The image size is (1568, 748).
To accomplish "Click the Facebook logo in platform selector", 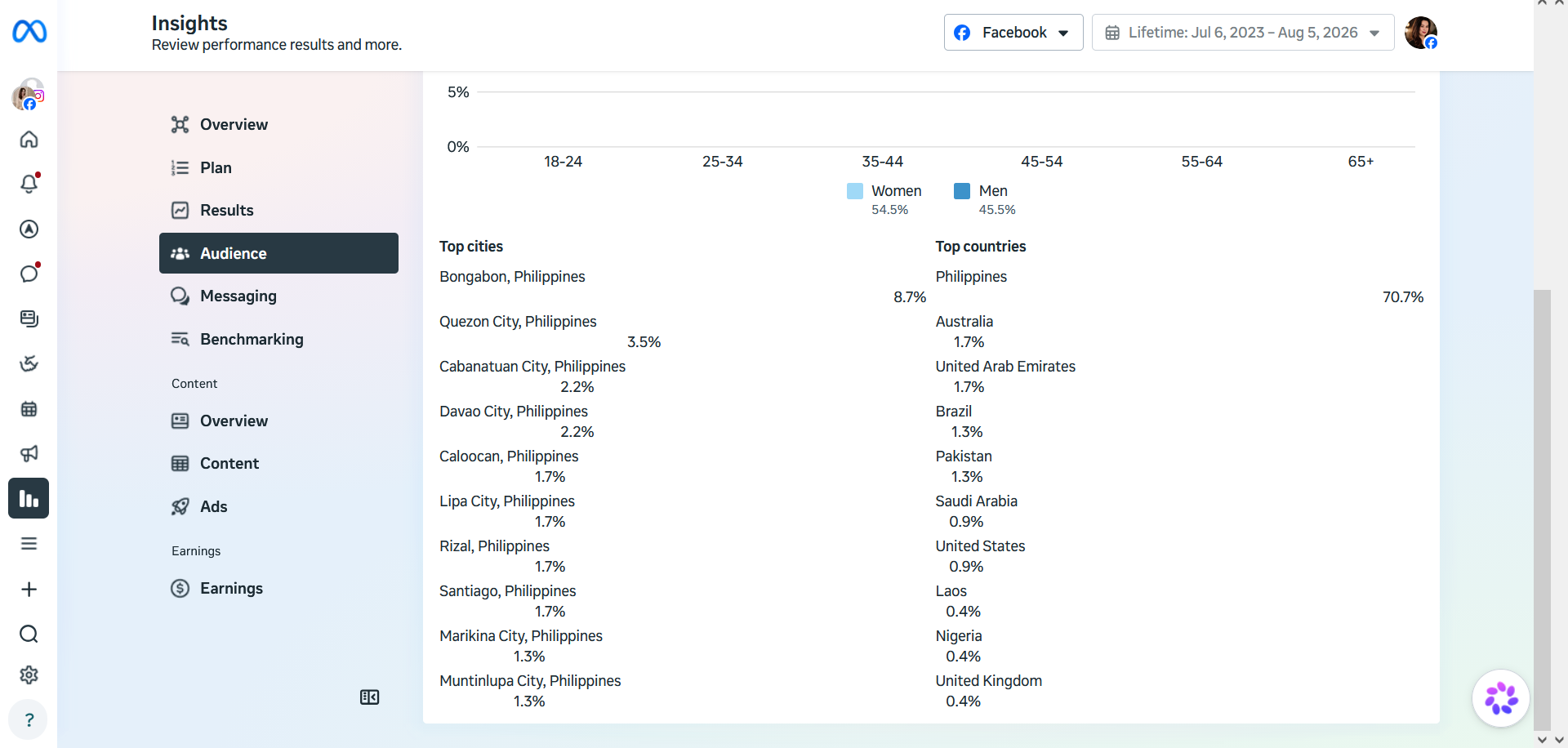I will point(962,33).
